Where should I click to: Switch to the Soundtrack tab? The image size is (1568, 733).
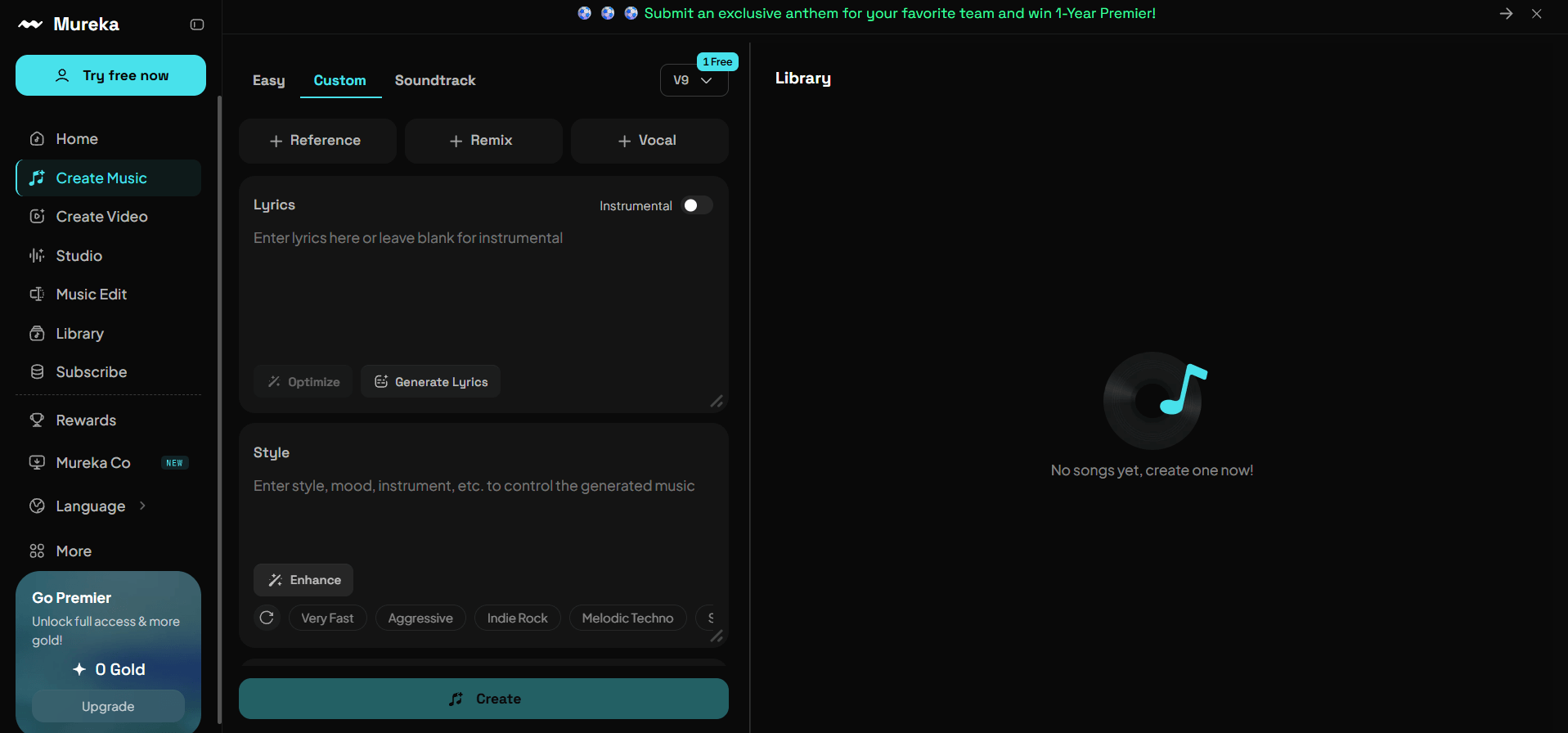[x=435, y=80]
